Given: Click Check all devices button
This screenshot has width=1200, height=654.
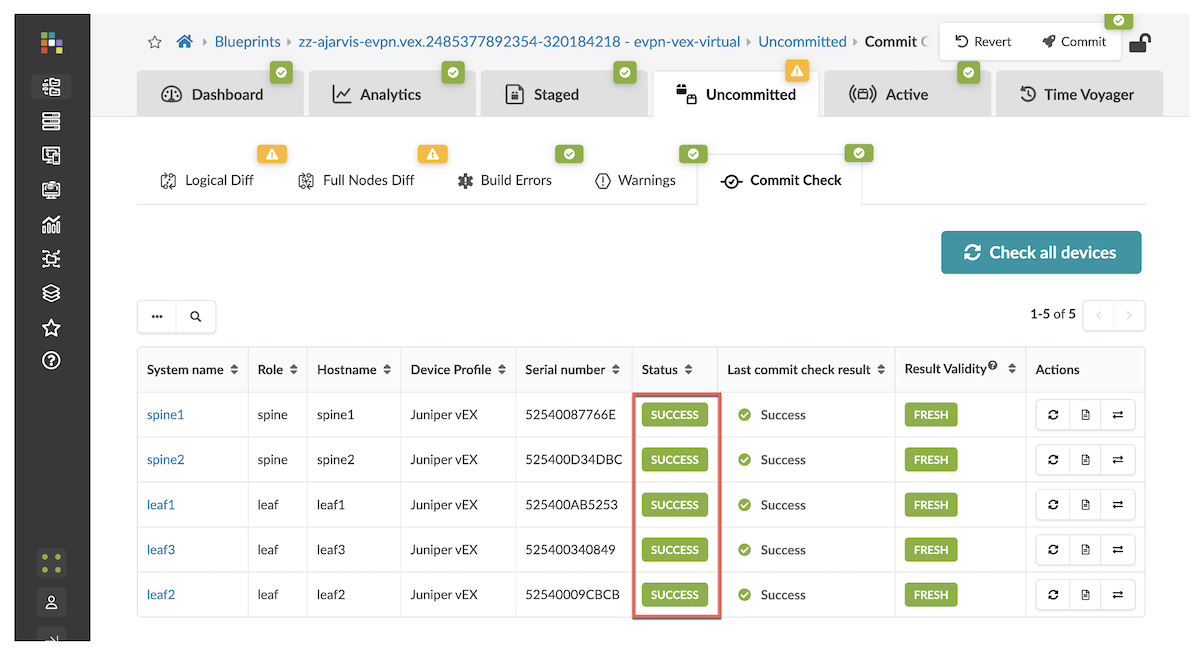Looking at the screenshot, I should (x=1041, y=252).
